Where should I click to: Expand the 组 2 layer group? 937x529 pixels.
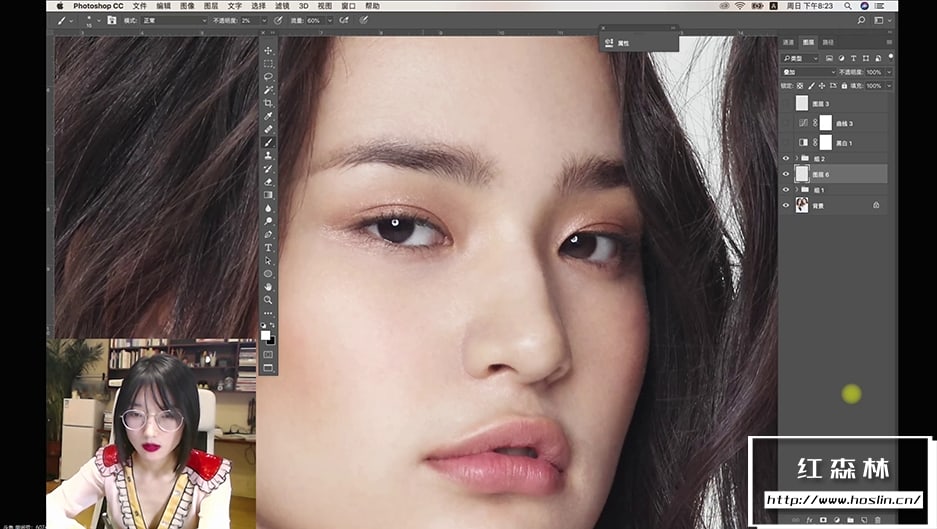pyautogui.click(x=797, y=158)
